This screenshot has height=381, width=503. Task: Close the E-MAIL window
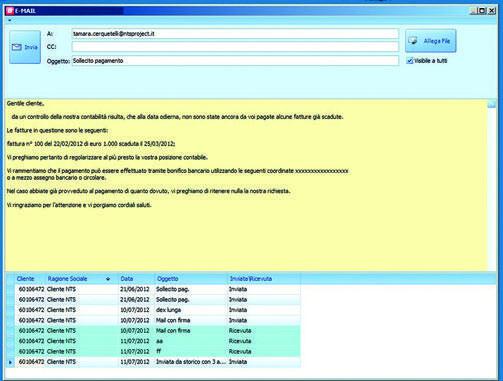(x=492, y=11)
